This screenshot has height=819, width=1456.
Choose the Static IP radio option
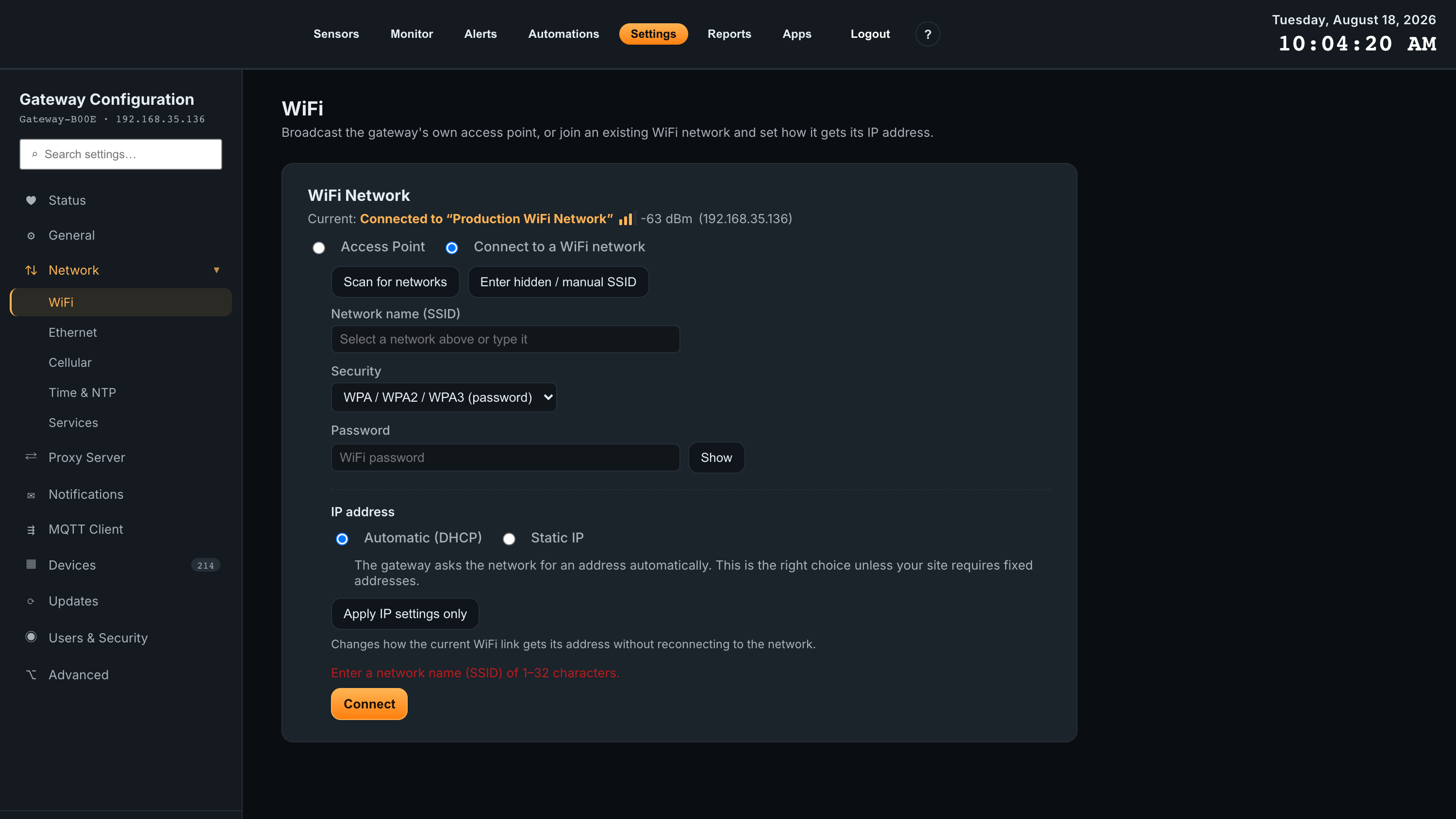pyautogui.click(x=509, y=539)
